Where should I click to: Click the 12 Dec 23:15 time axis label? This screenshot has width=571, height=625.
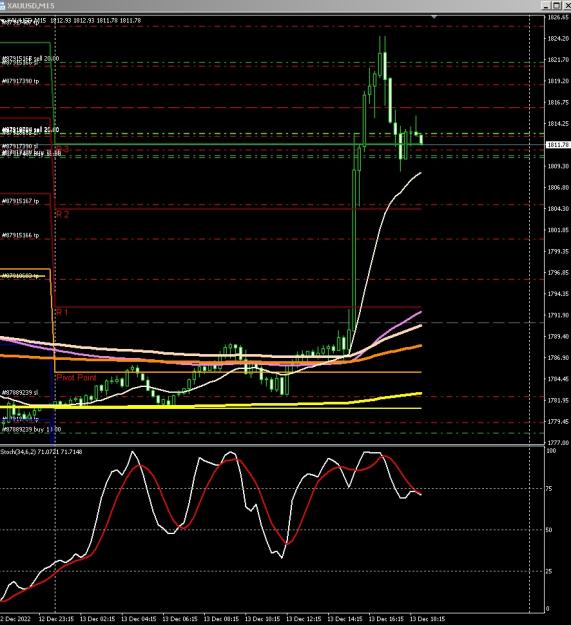click(x=56, y=619)
